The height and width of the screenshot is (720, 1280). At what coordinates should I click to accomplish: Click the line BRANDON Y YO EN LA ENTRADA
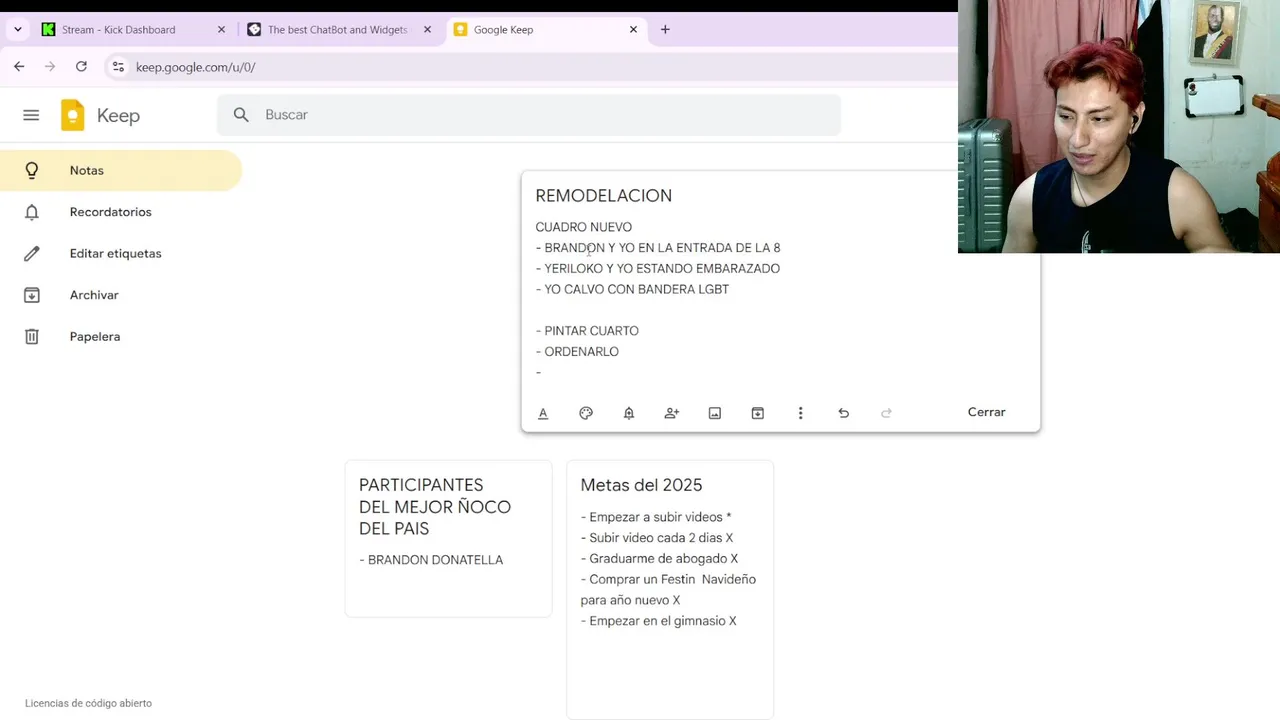(x=658, y=248)
